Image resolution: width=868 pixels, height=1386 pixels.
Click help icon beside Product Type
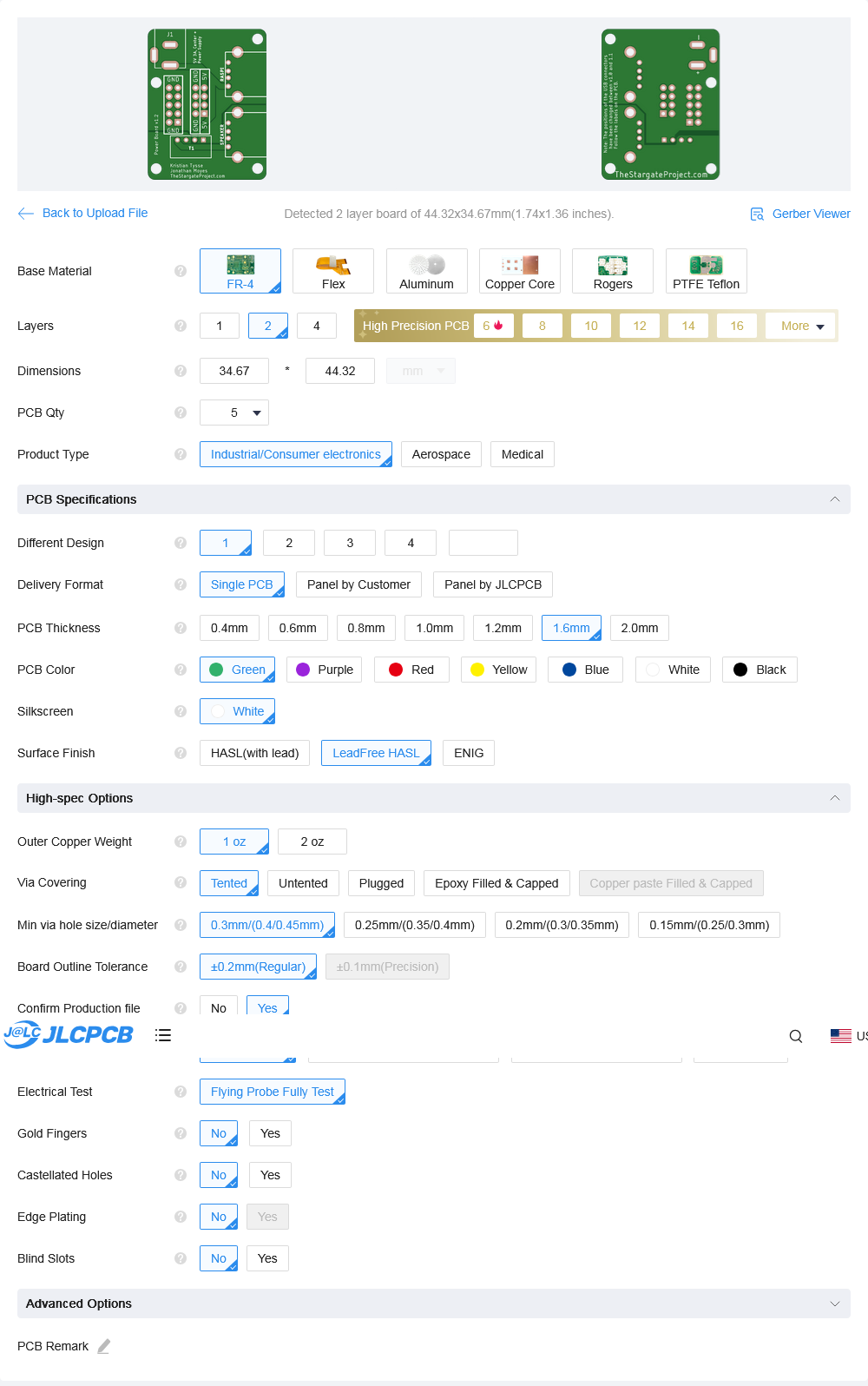coord(181,454)
